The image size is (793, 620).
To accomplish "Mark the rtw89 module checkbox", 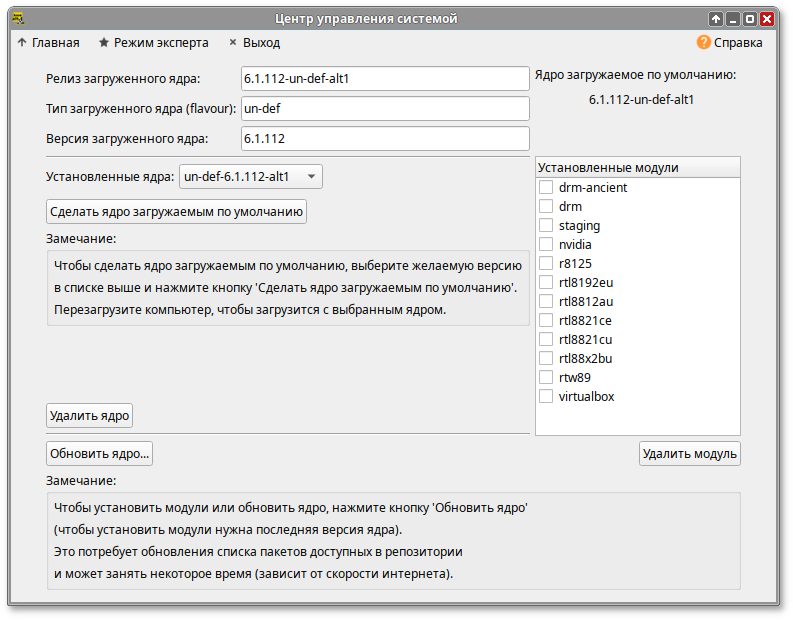I will coord(546,378).
